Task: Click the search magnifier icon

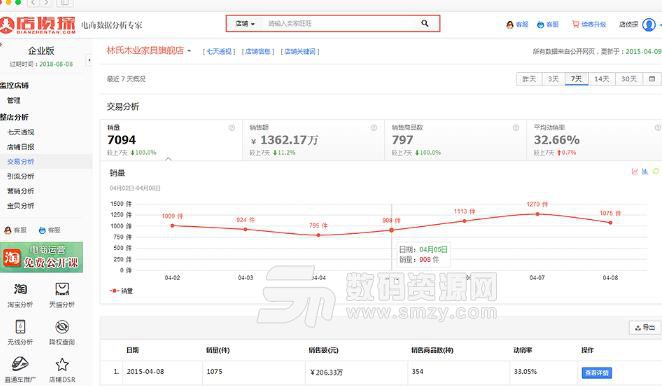Action: coord(425,23)
